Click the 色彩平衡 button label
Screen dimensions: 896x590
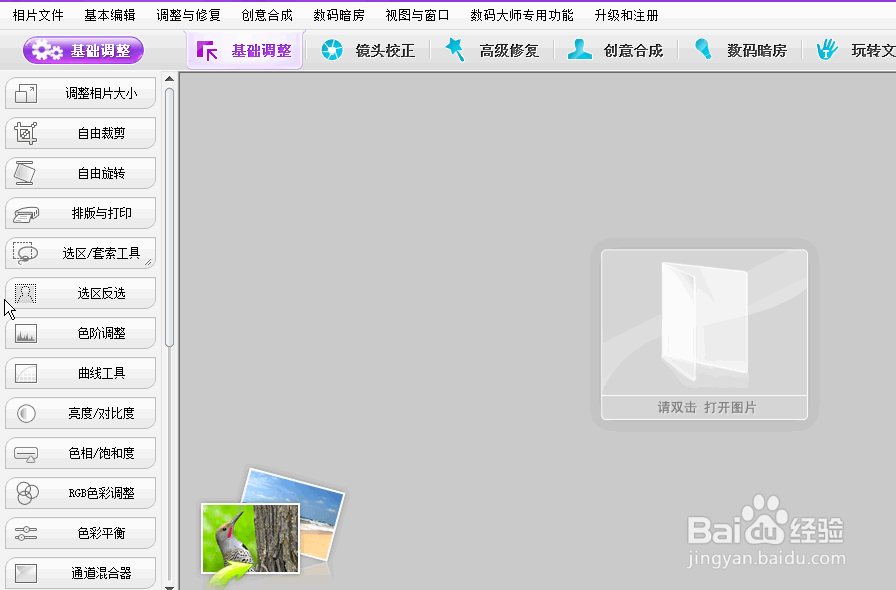101,533
